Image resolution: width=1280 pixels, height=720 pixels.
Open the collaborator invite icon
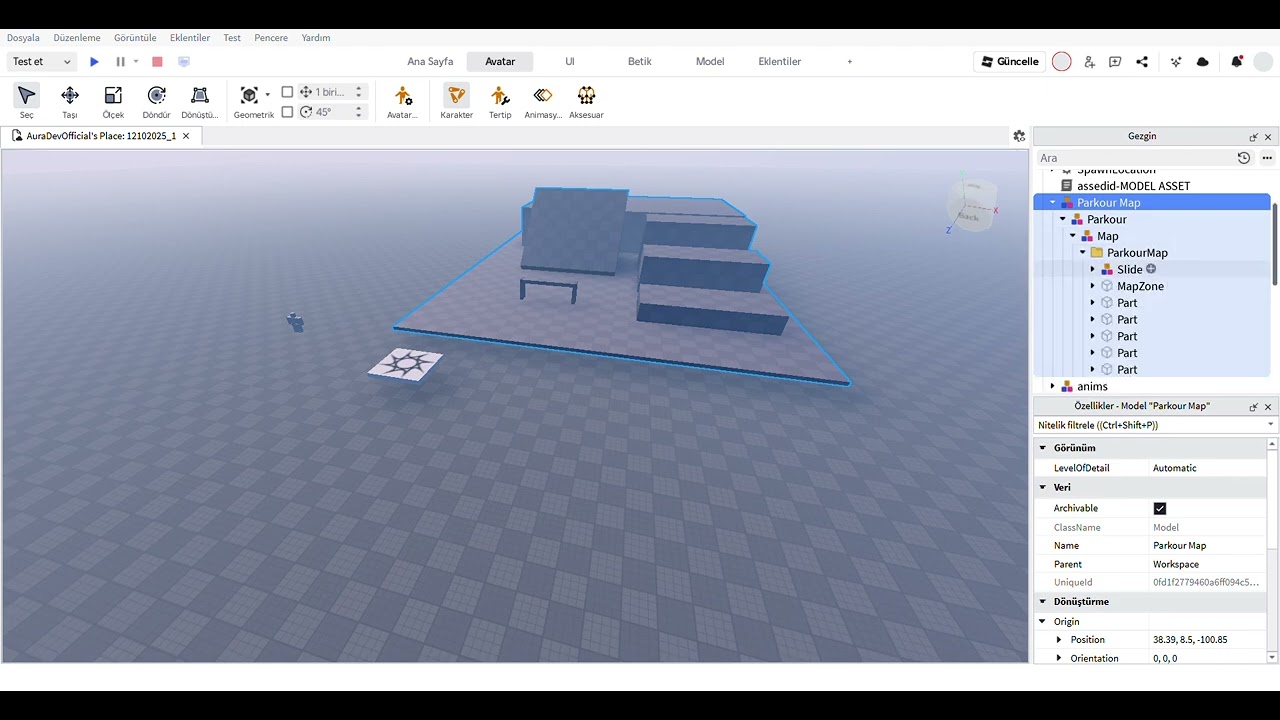pos(1089,62)
